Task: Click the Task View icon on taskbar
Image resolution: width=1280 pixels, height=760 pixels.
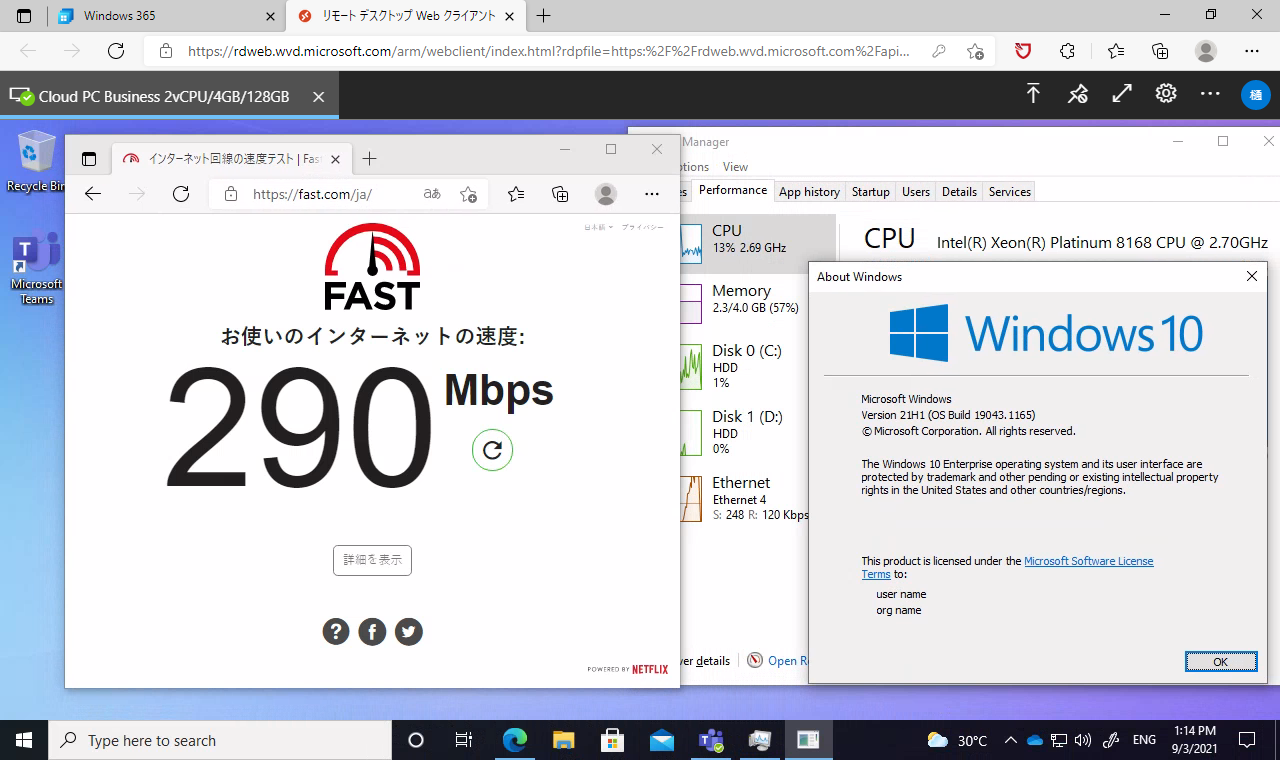Action: [463, 740]
